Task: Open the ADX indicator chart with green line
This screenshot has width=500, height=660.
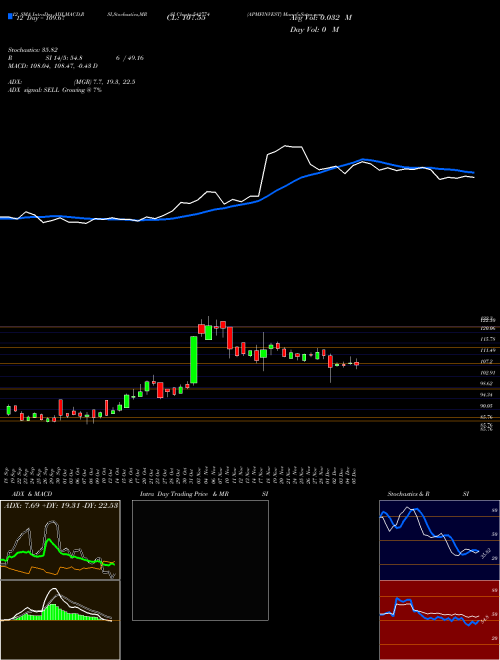Action: (x=60, y=540)
